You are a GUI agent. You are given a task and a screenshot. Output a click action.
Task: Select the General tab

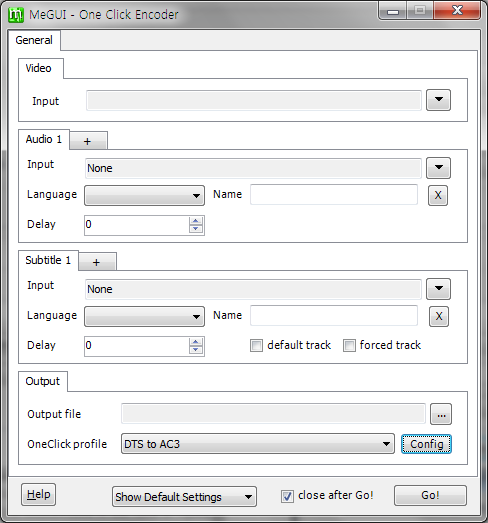pos(34,40)
